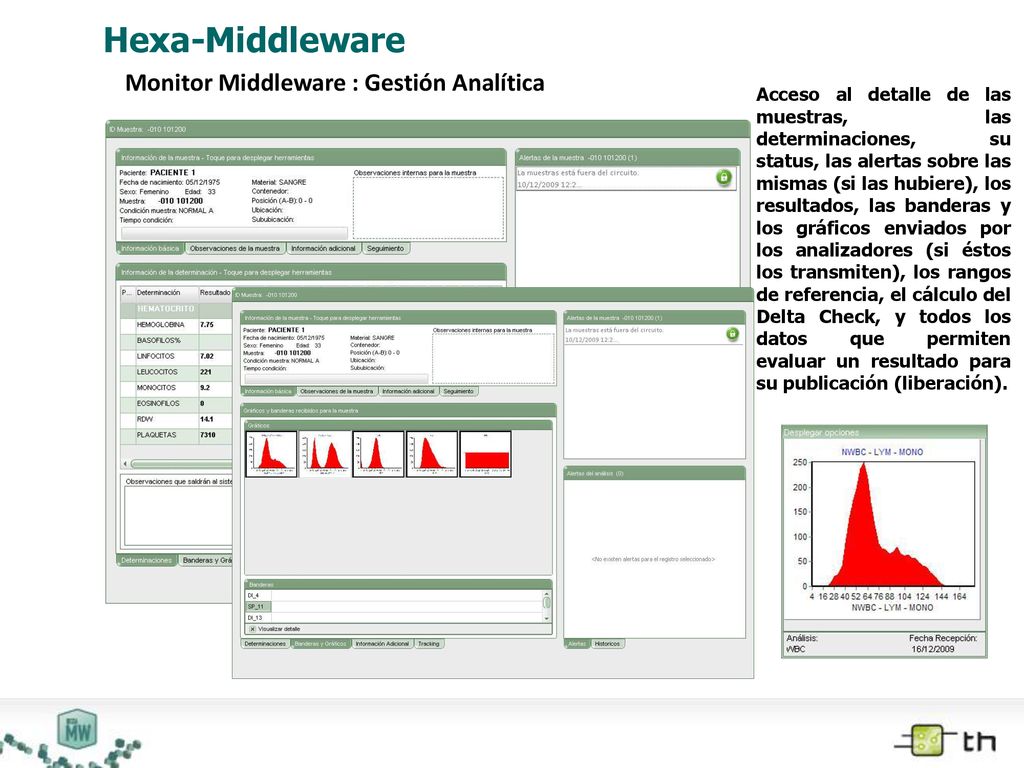Viewport: 1024px width, 768px height.
Task: Select the DI_4 flag row
Action: click(394, 596)
